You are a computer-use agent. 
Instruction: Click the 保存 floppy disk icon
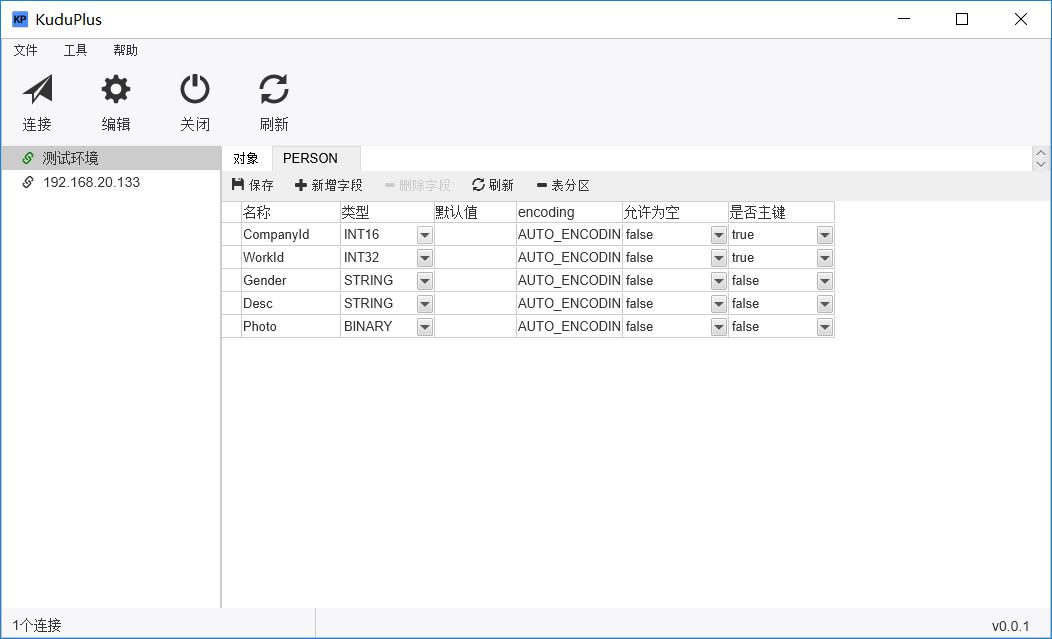tap(238, 184)
